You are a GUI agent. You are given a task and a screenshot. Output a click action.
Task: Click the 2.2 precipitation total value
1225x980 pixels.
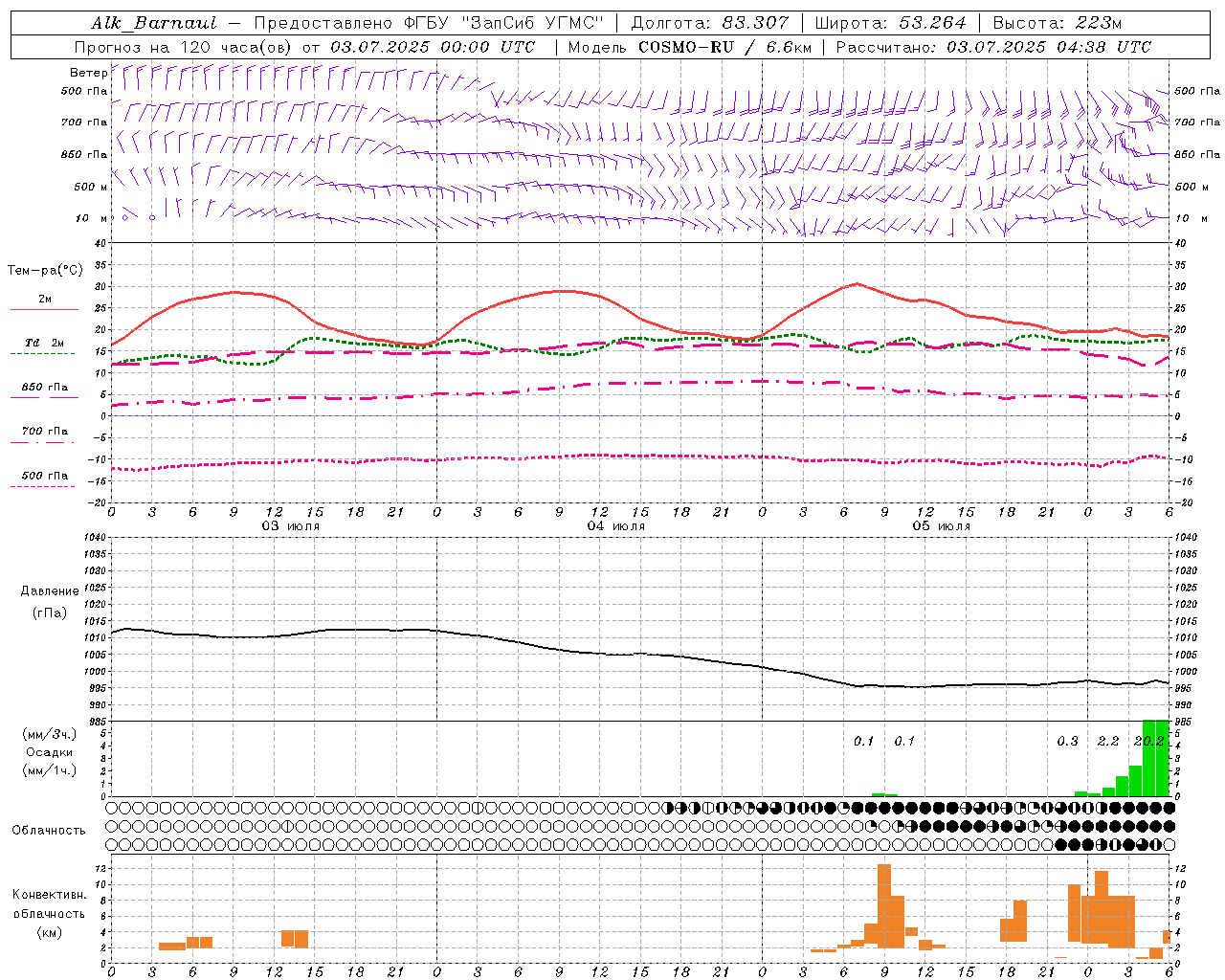[1108, 741]
